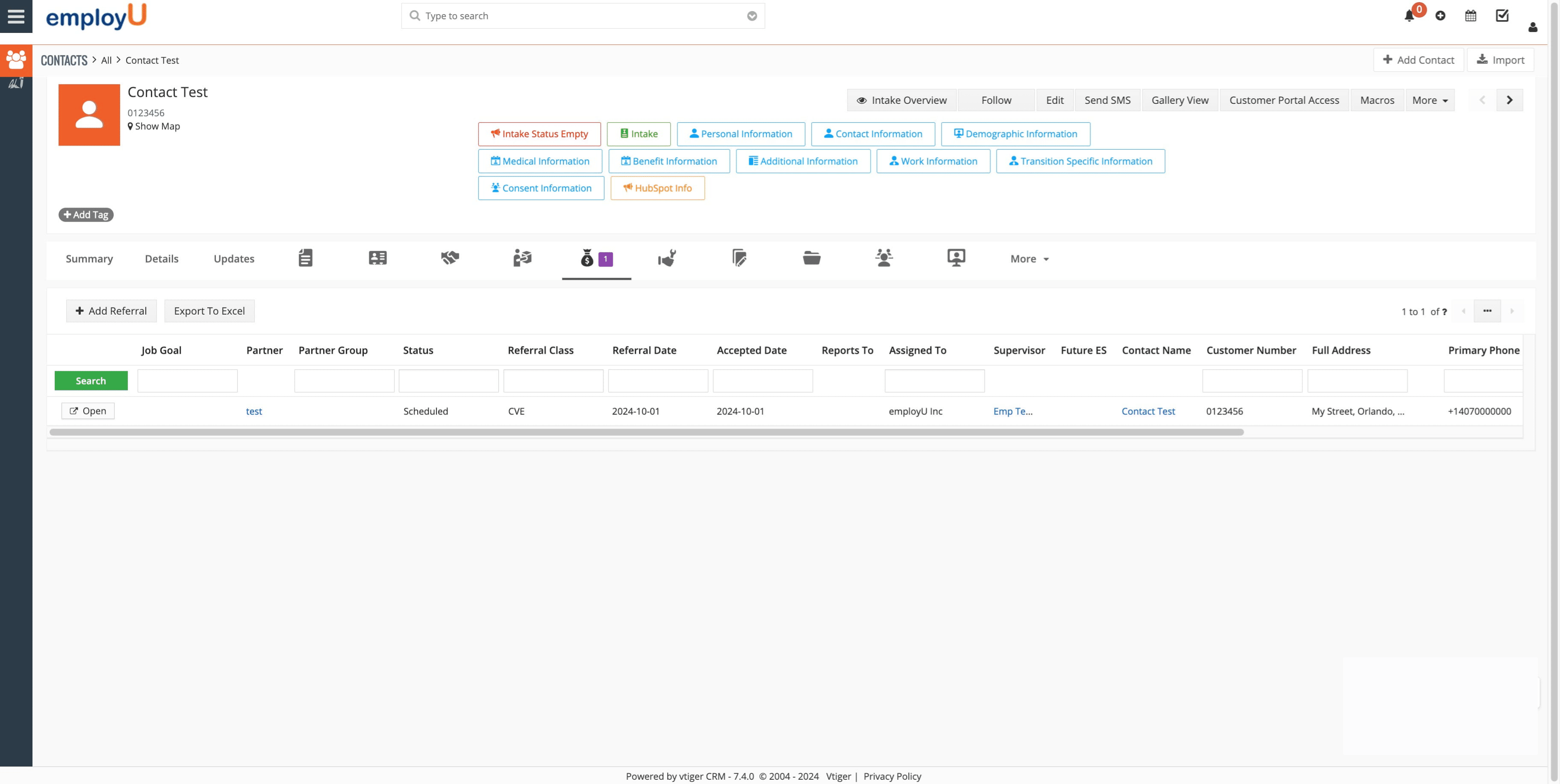This screenshot has width=1560, height=784.
Task: Open the tasks checkmark icon
Action: tap(1502, 16)
